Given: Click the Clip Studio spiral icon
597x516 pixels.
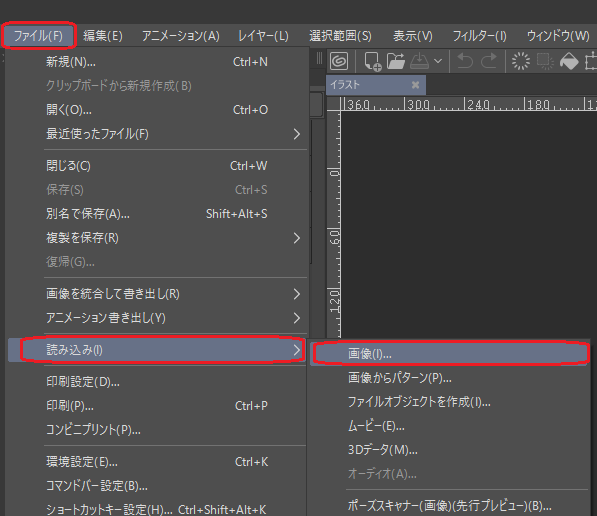Looking at the screenshot, I should pyautogui.click(x=339, y=61).
